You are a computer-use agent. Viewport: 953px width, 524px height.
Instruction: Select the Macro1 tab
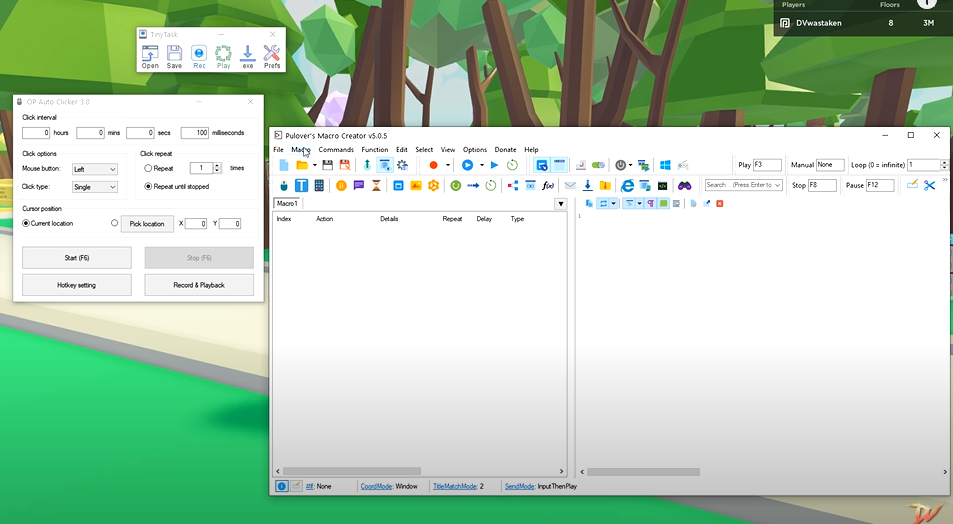pyautogui.click(x=287, y=204)
